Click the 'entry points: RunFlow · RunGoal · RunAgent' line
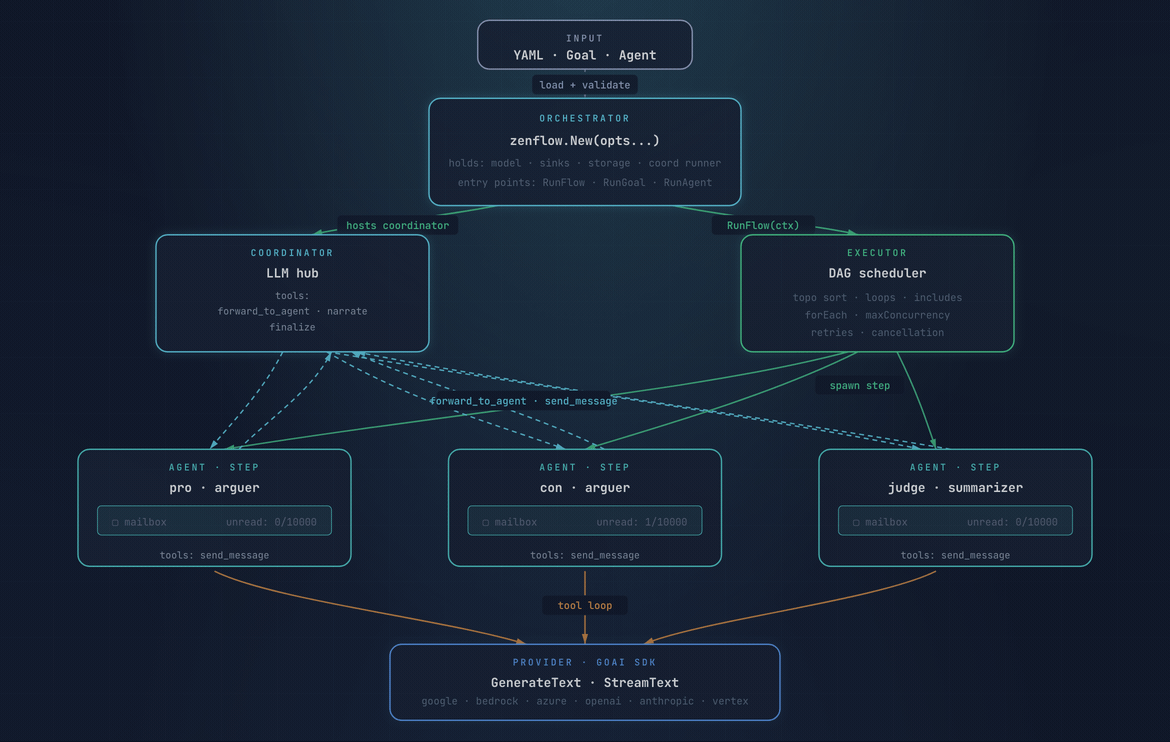 [x=585, y=183]
